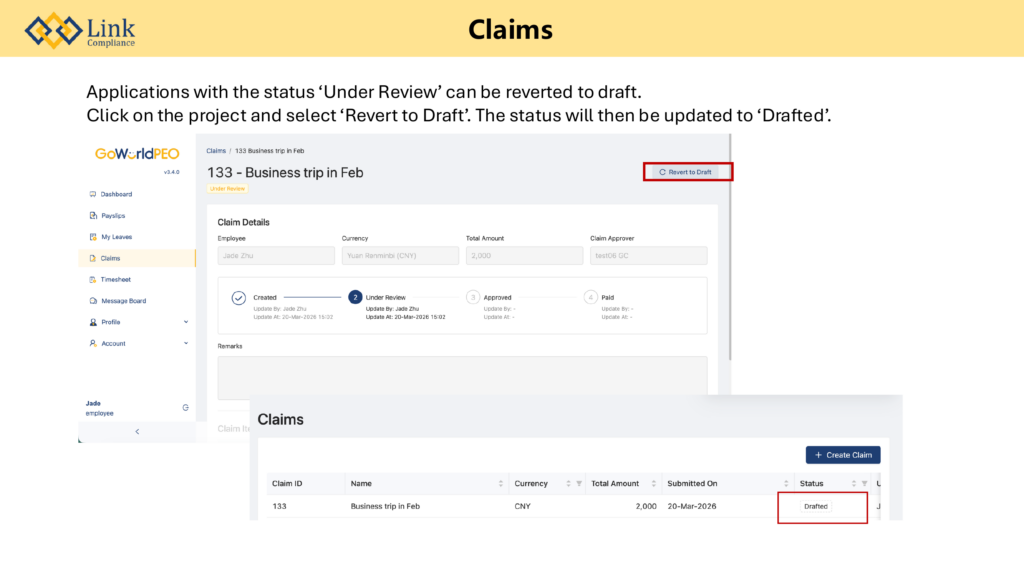Click the logout icon beside Jade
This screenshot has height=576, width=1024.
tap(185, 407)
